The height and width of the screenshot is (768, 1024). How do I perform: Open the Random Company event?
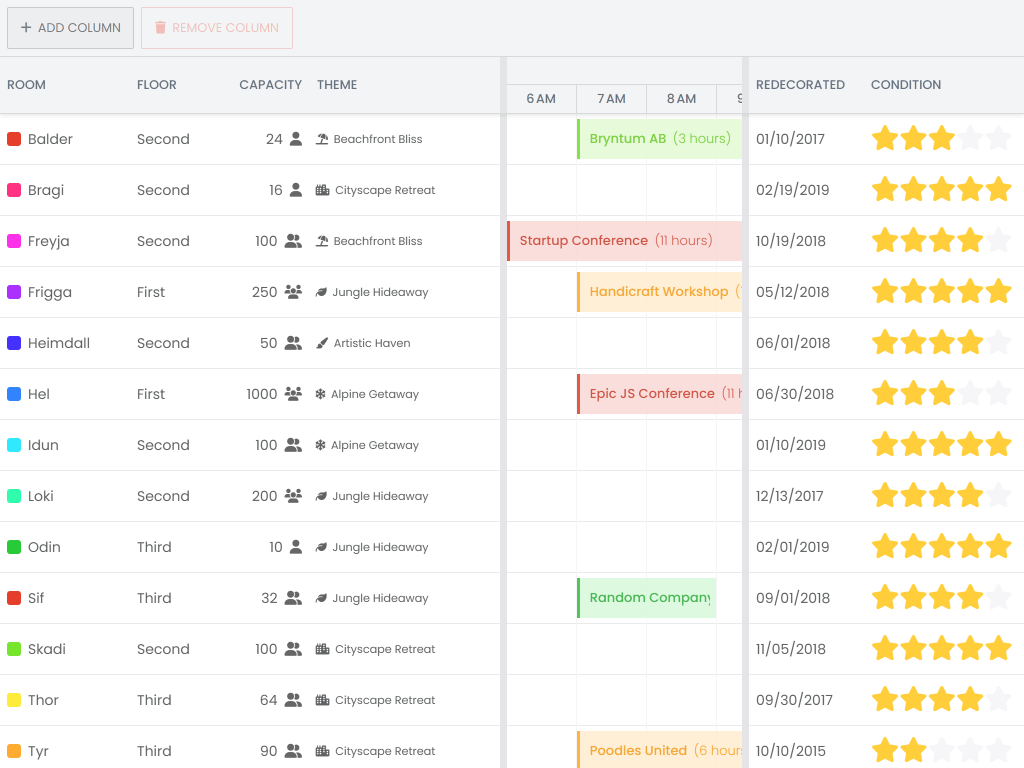point(647,598)
